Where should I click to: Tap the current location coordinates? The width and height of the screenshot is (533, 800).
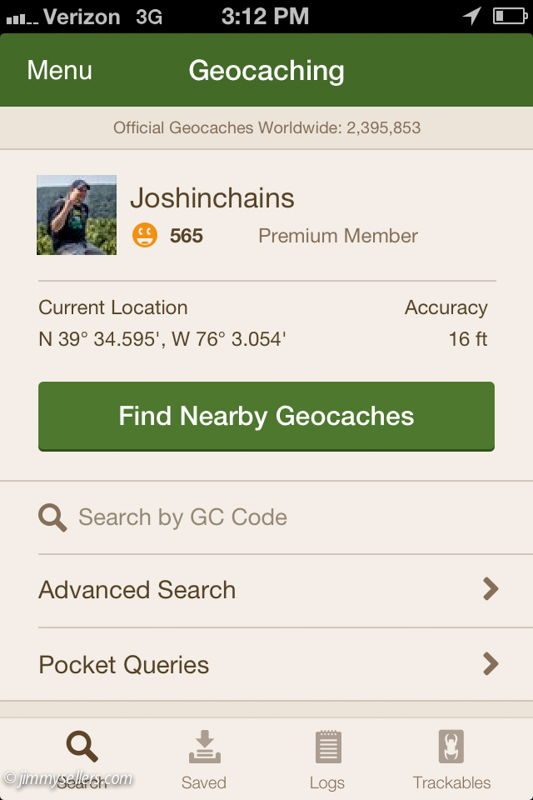pyautogui.click(x=162, y=339)
